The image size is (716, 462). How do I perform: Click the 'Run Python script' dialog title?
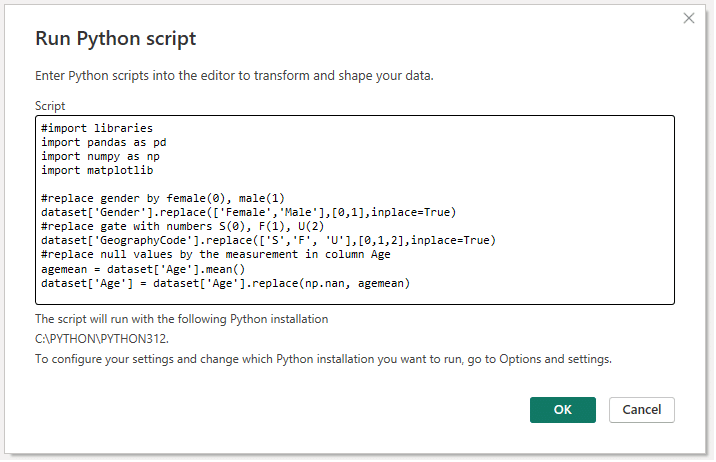click(116, 38)
